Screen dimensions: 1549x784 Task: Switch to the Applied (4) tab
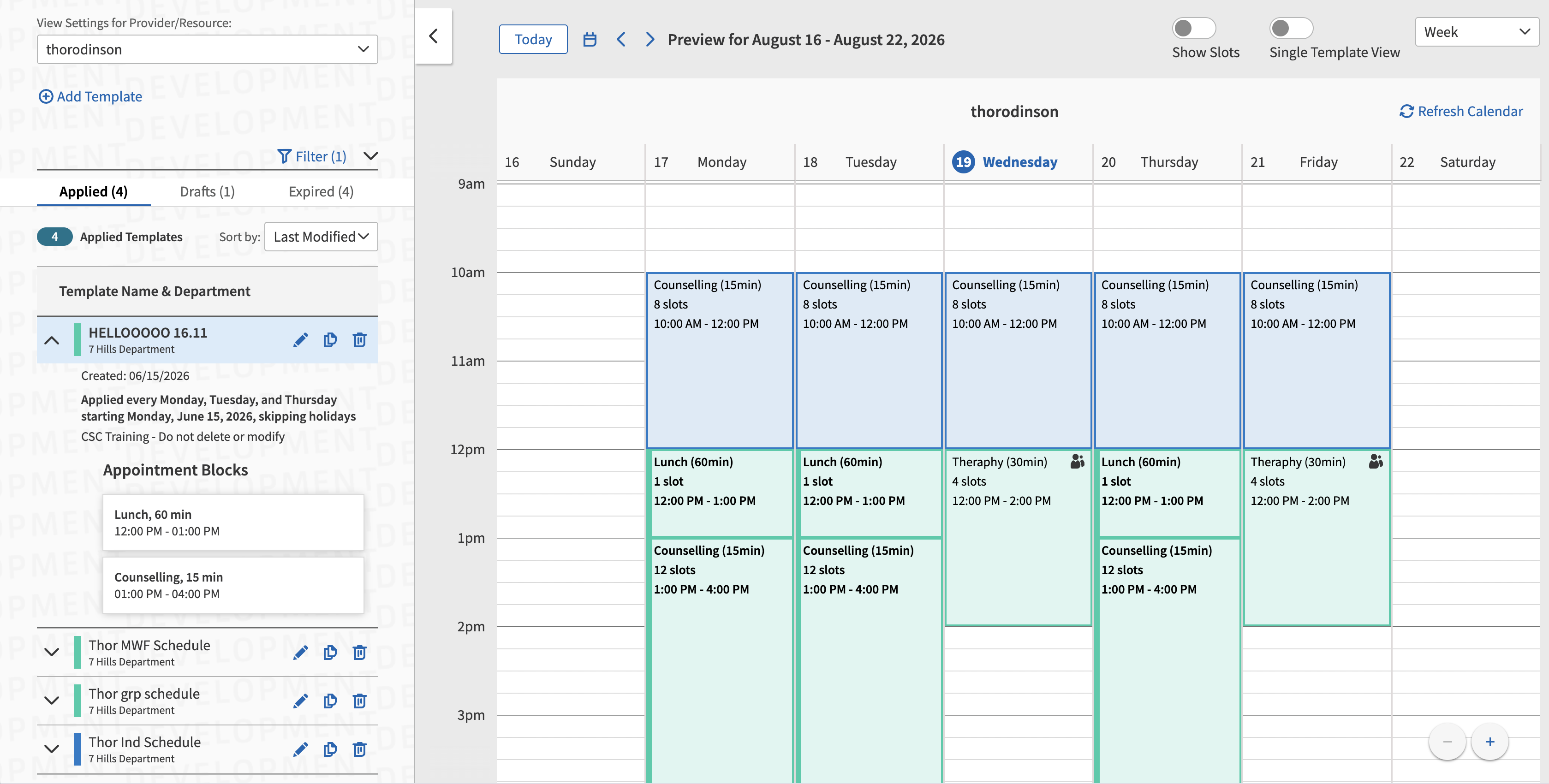pos(93,192)
